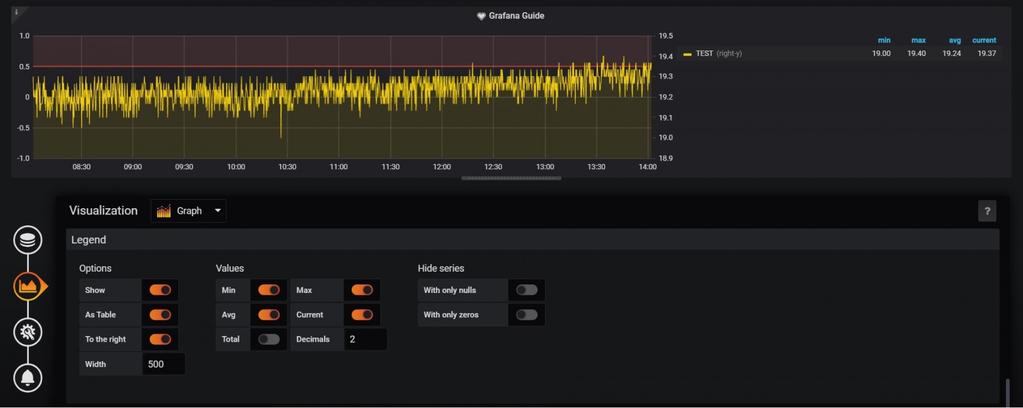Screen dimensions: 1023x408
Task: Click the TEST series legend label
Action: pos(704,54)
